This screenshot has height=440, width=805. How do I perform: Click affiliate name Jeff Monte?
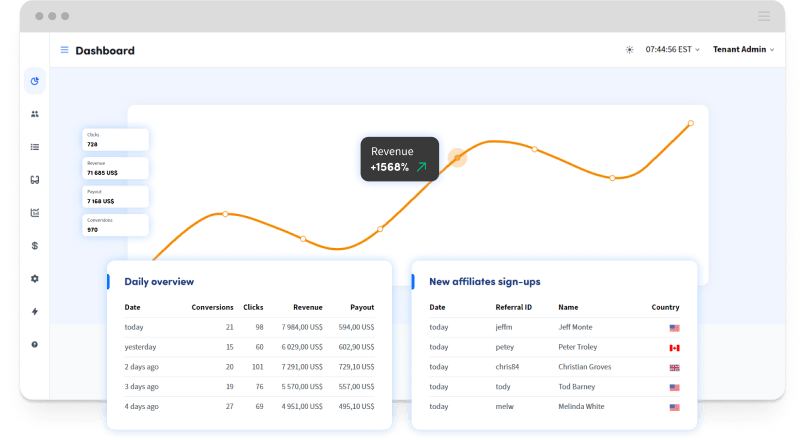point(575,327)
